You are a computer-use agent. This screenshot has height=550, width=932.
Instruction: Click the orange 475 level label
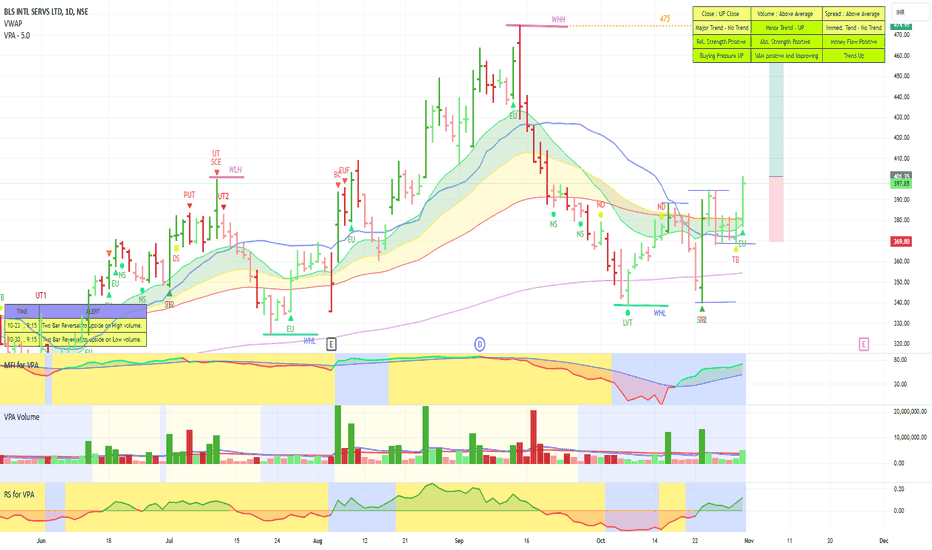[665, 19]
